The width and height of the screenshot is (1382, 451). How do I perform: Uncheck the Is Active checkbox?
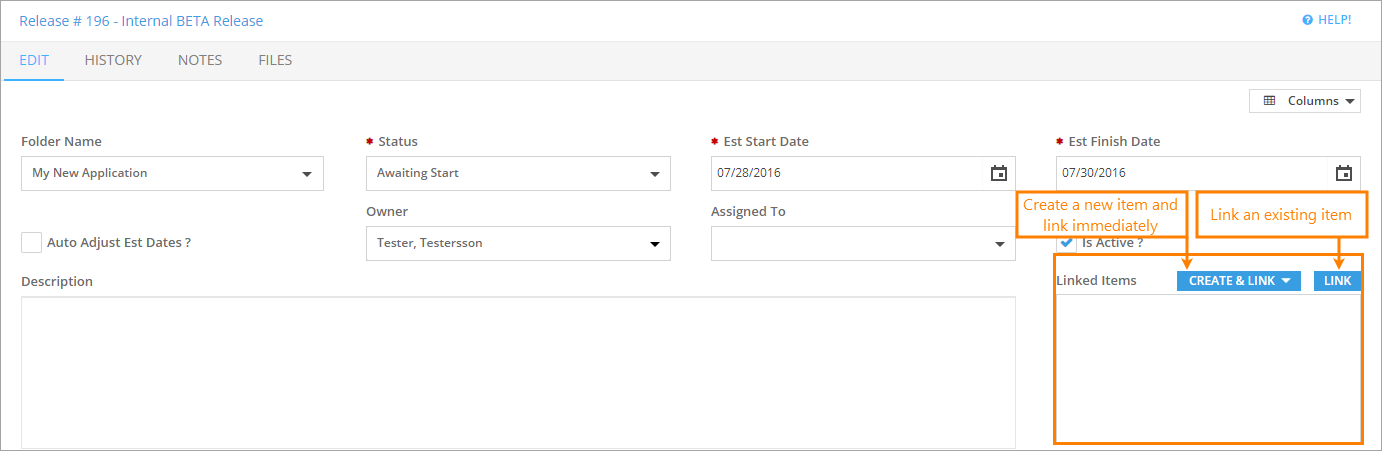pos(1067,243)
